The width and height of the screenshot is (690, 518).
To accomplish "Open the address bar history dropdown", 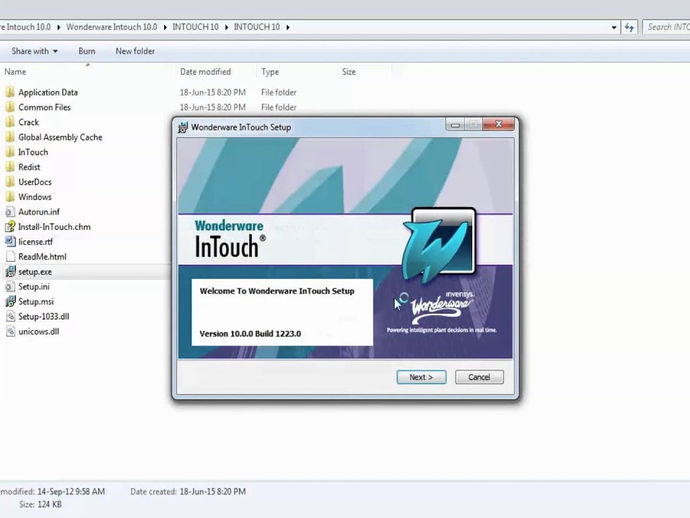I will pyautogui.click(x=614, y=27).
